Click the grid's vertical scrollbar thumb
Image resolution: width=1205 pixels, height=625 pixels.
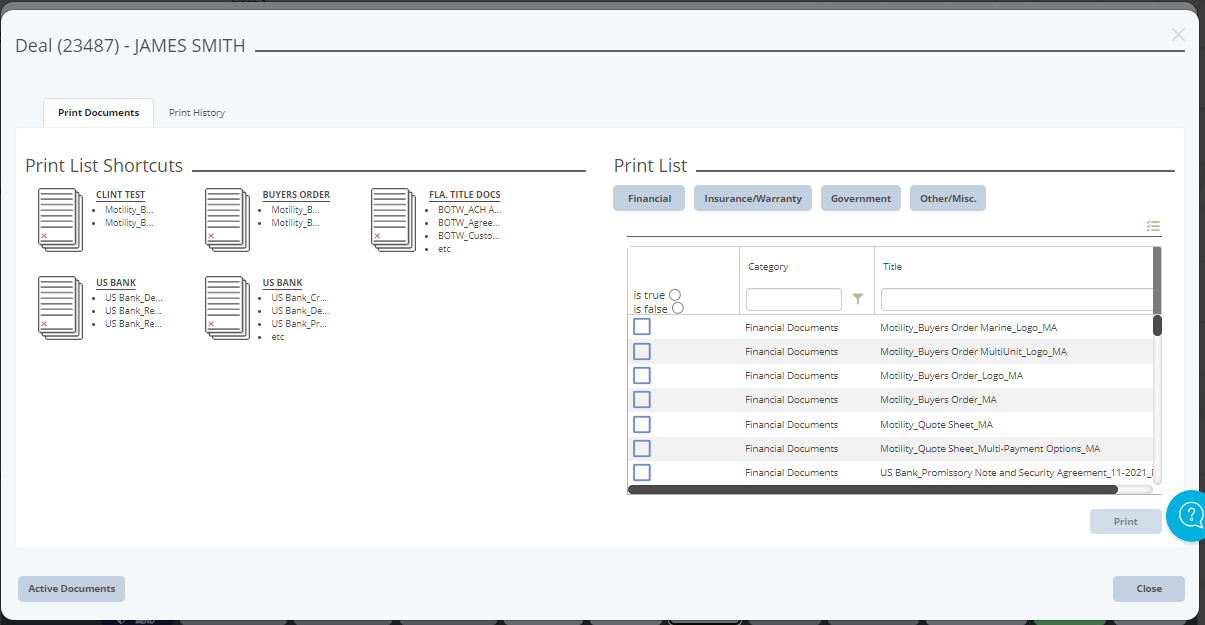pos(1157,325)
